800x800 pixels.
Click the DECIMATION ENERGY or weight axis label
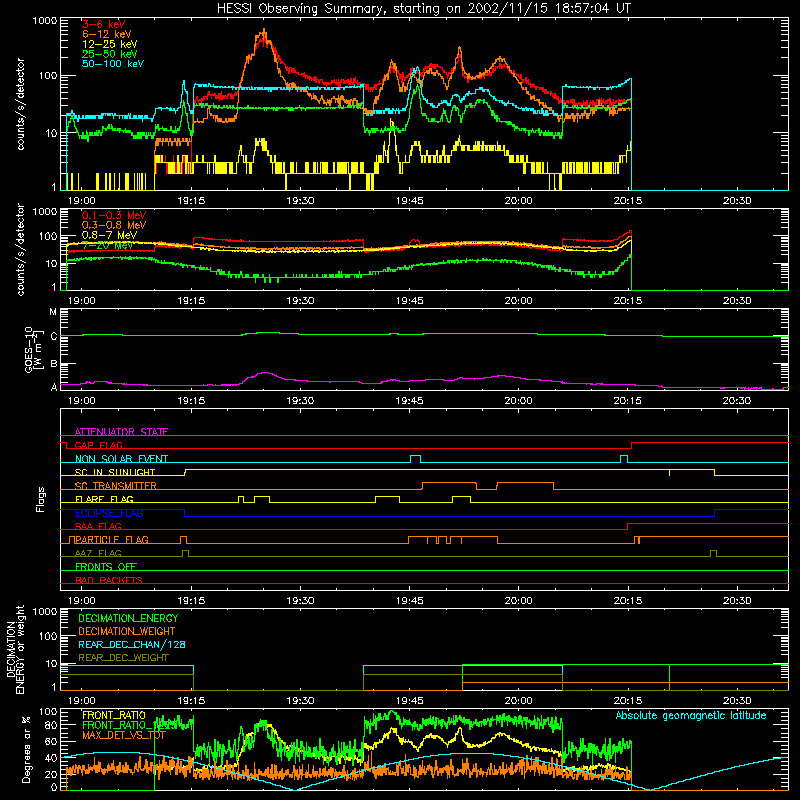[15, 649]
